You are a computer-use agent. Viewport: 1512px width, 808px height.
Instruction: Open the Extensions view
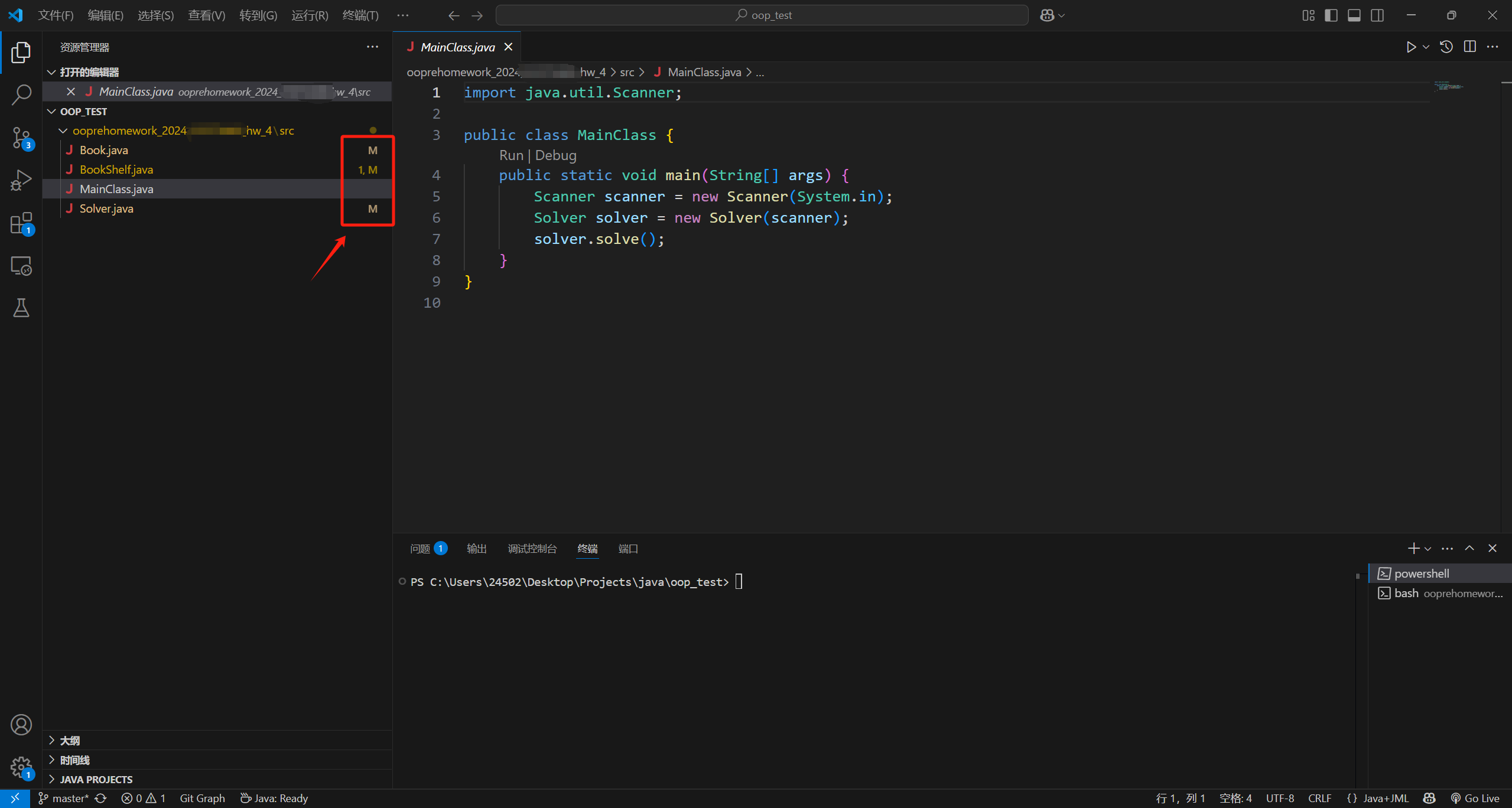click(x=21, y=223)
